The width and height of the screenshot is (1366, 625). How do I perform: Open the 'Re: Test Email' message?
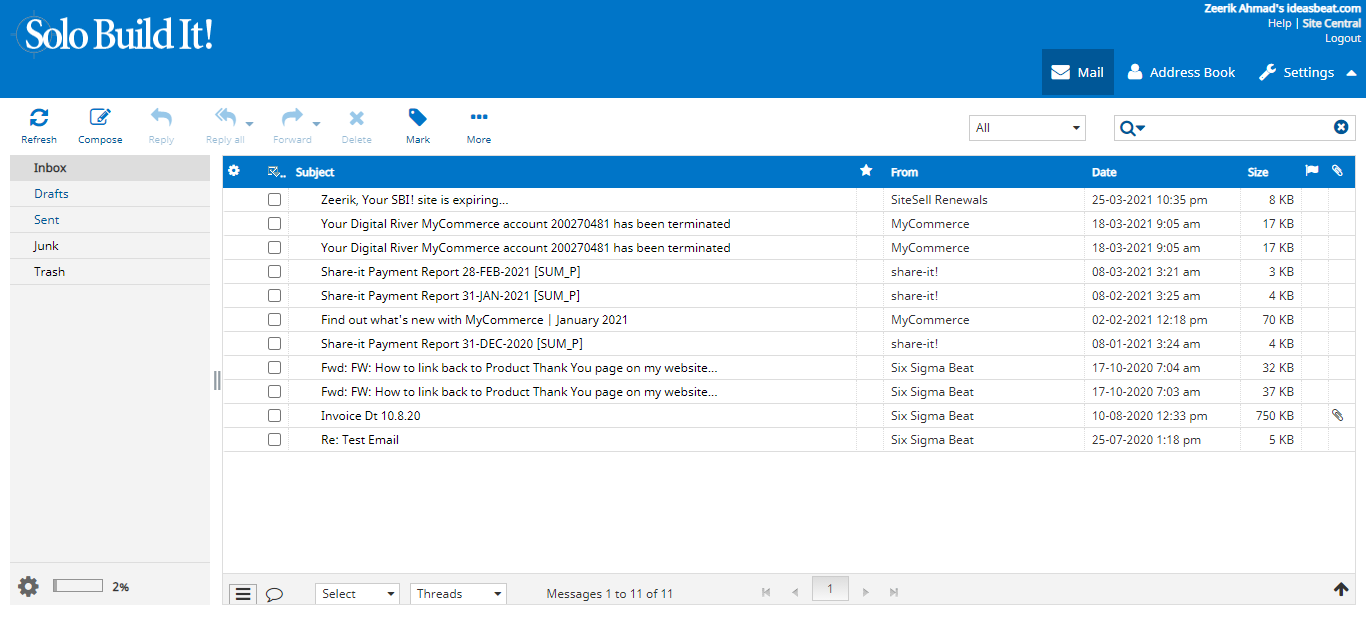360,440
